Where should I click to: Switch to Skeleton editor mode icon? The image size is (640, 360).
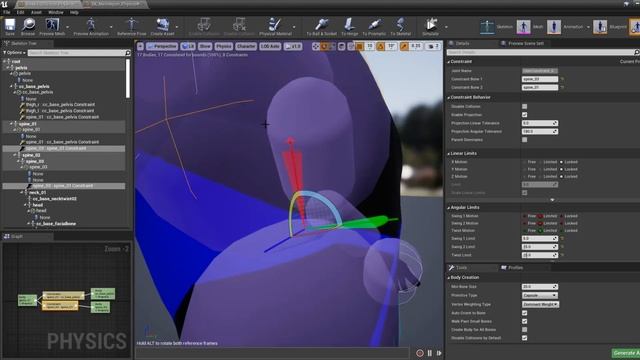[487, 27]
